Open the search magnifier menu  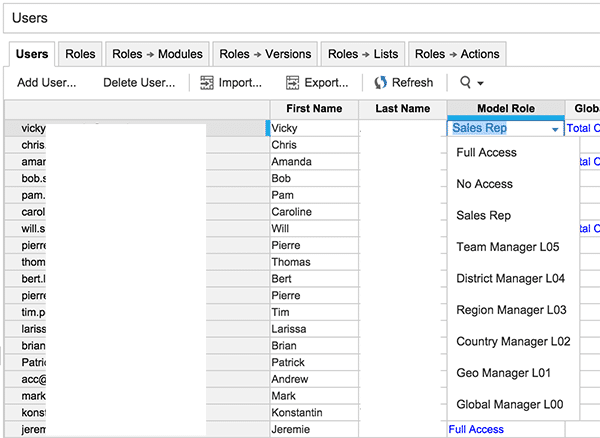(x=471, y=83)
